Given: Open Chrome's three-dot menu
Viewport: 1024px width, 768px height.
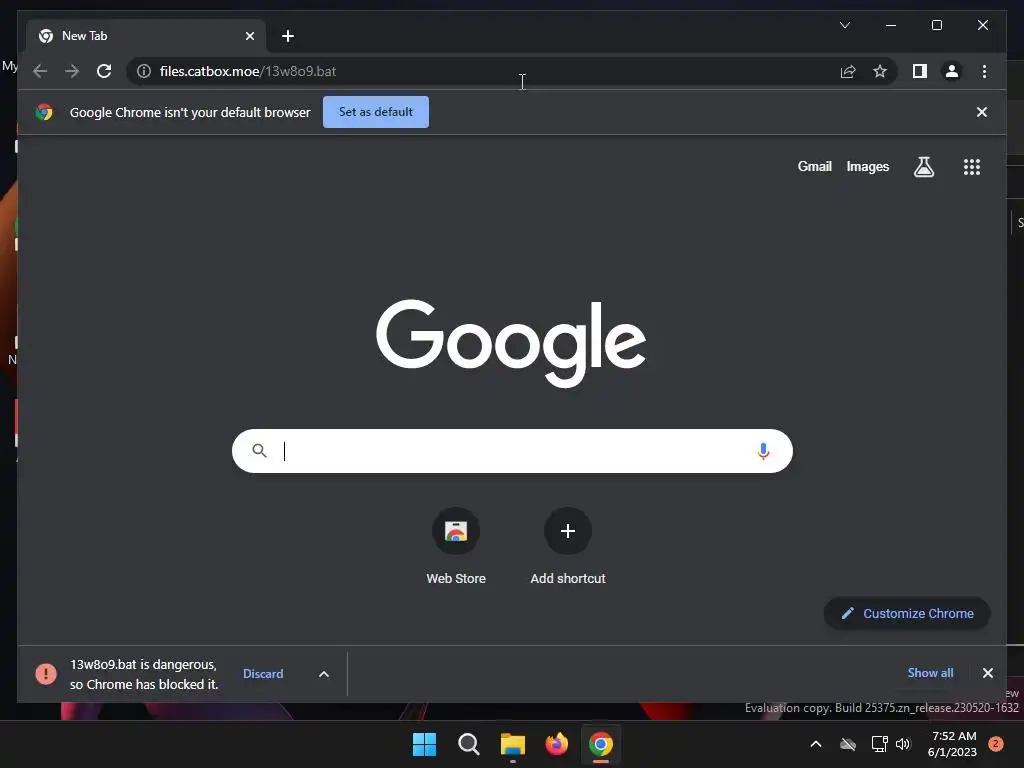Looking at the screenshot, I should click(x=984, y=71).
